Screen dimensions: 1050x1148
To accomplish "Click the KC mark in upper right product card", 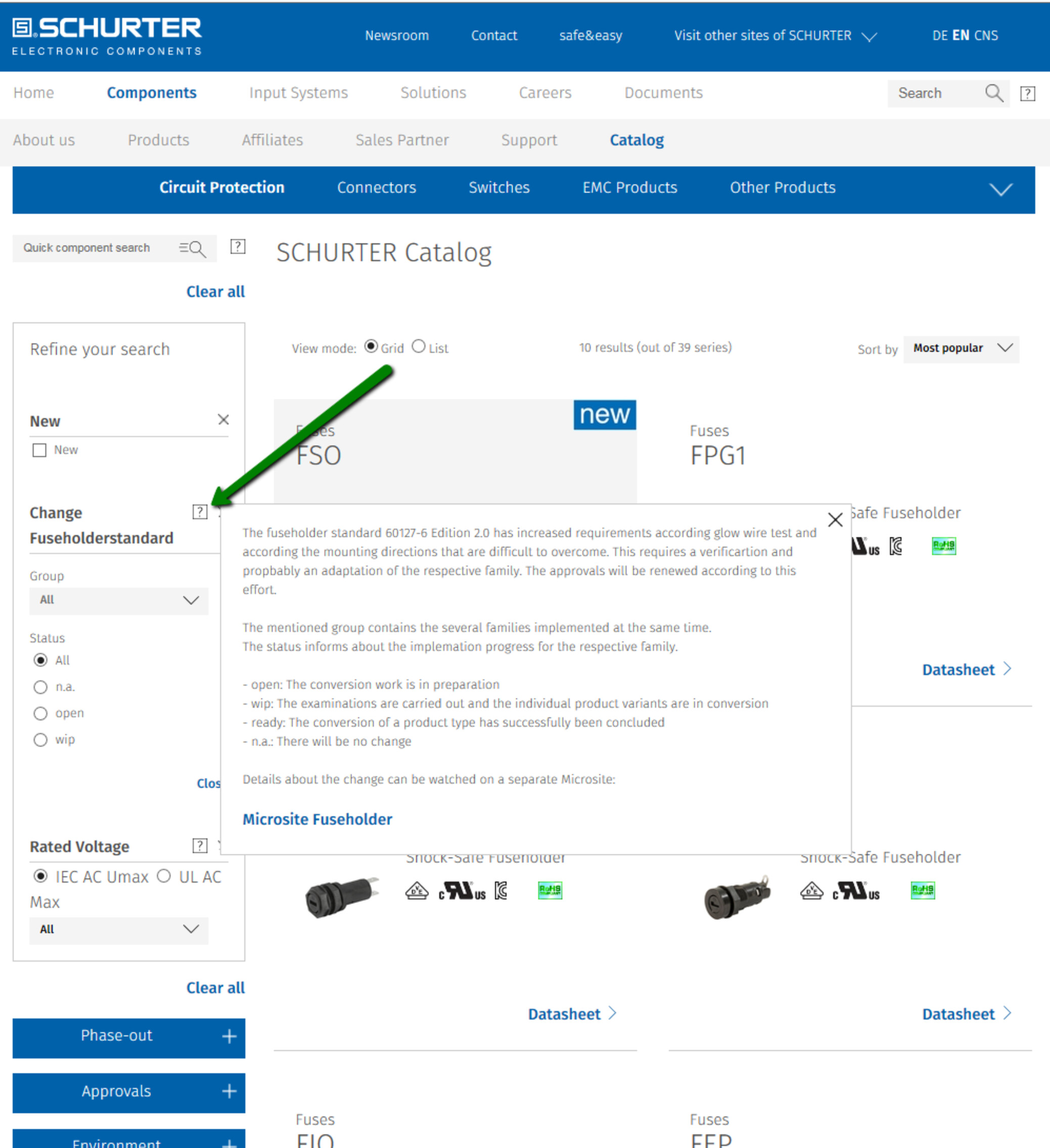I will click(x=896, y=546).
